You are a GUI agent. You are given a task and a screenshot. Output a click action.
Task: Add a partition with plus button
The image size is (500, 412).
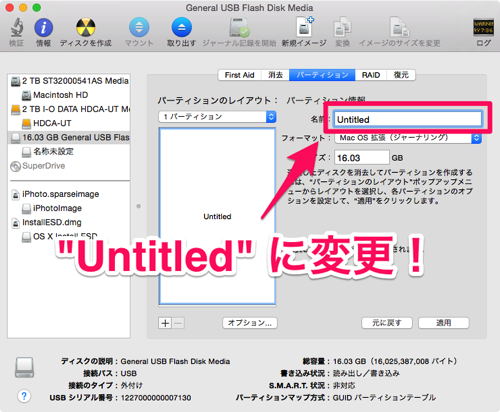coord(165,323)
